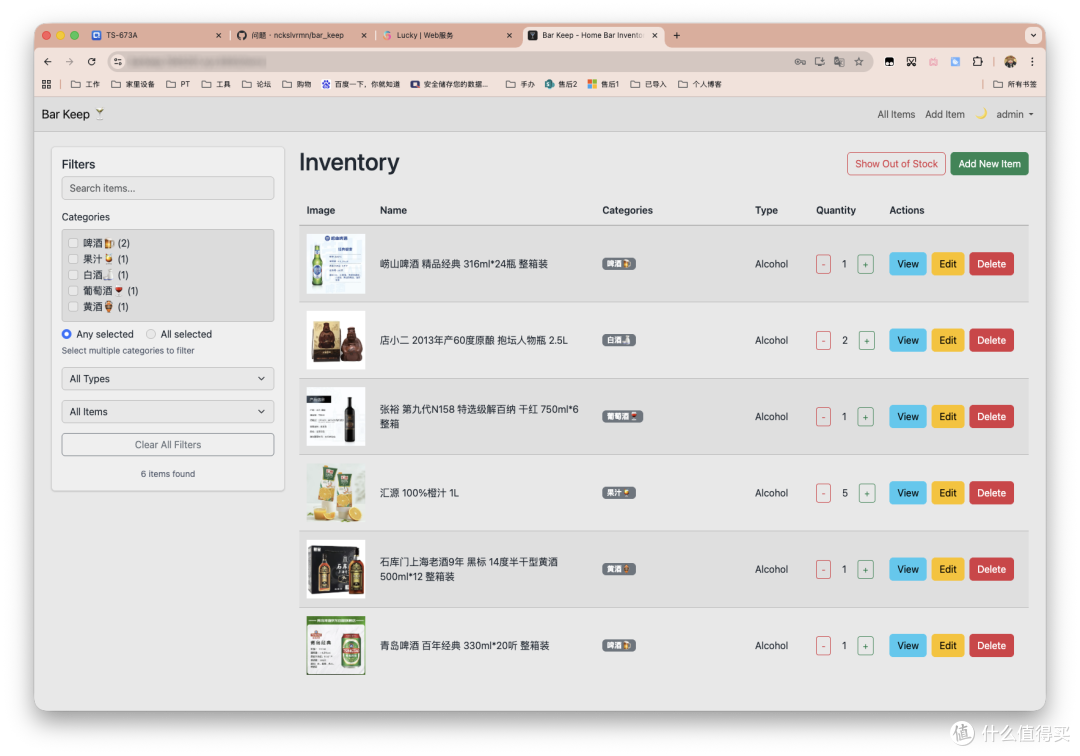Image resolution: width=1080 pixels, height=756 pixels.
Task: Toggle dark mode moon icon
Action: [x=982, y=114]
